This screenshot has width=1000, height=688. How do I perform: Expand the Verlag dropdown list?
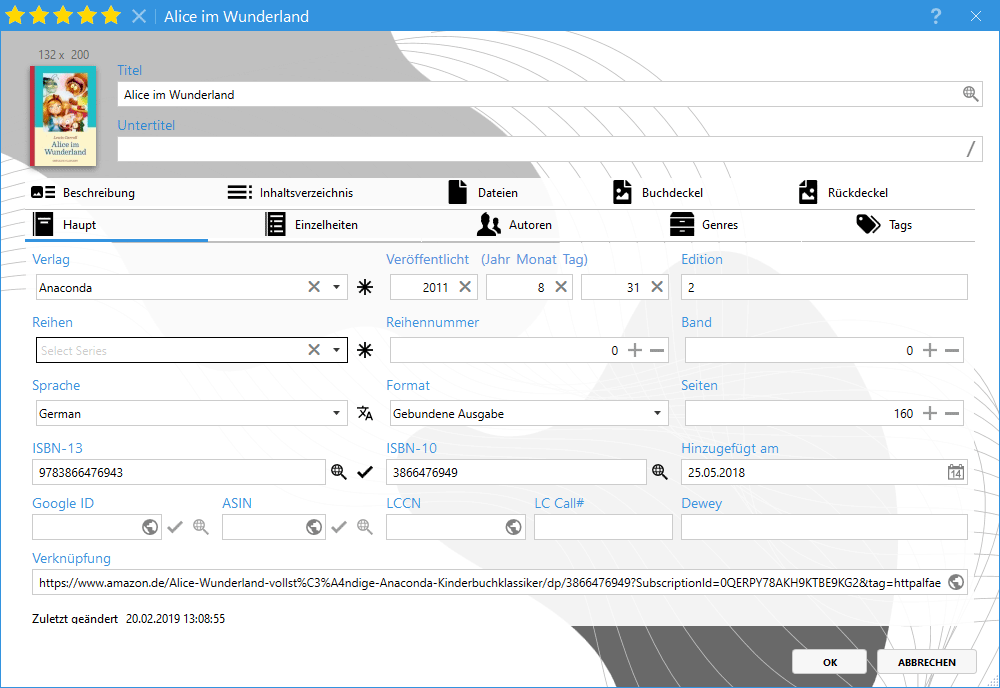coord(337,287)
